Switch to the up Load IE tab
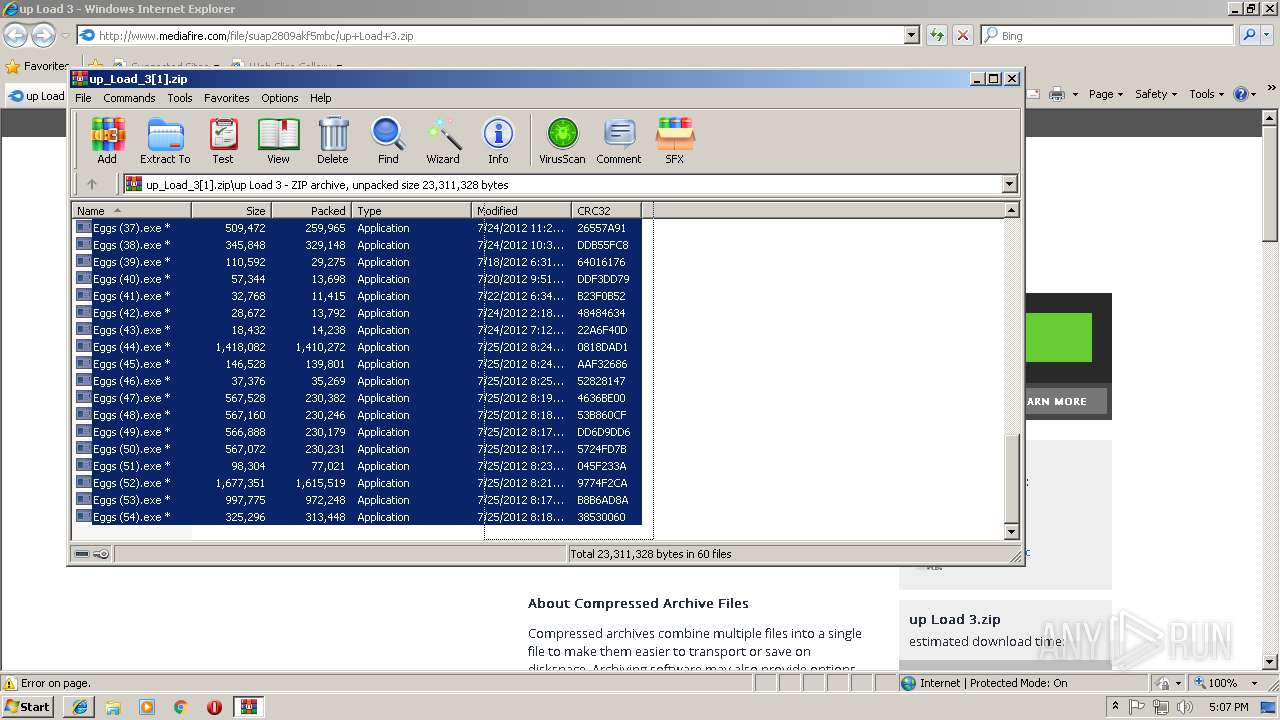The width and height of the screenshot is (1280, 720). click(37, 95)
